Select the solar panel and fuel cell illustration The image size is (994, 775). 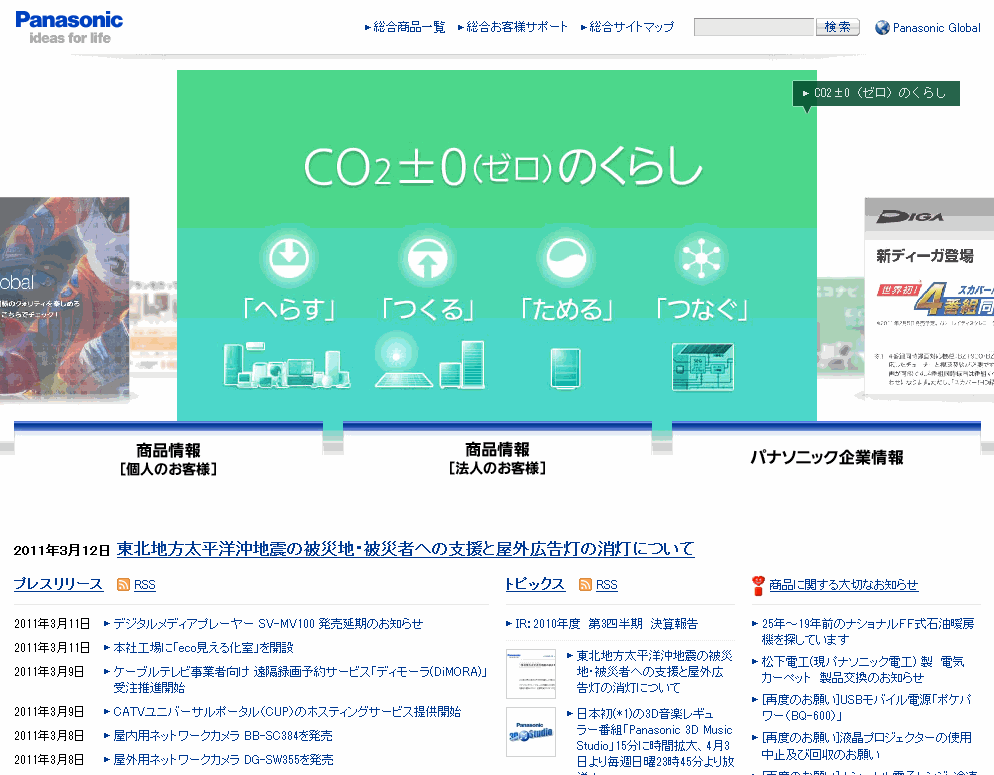[x=430, y=361]
